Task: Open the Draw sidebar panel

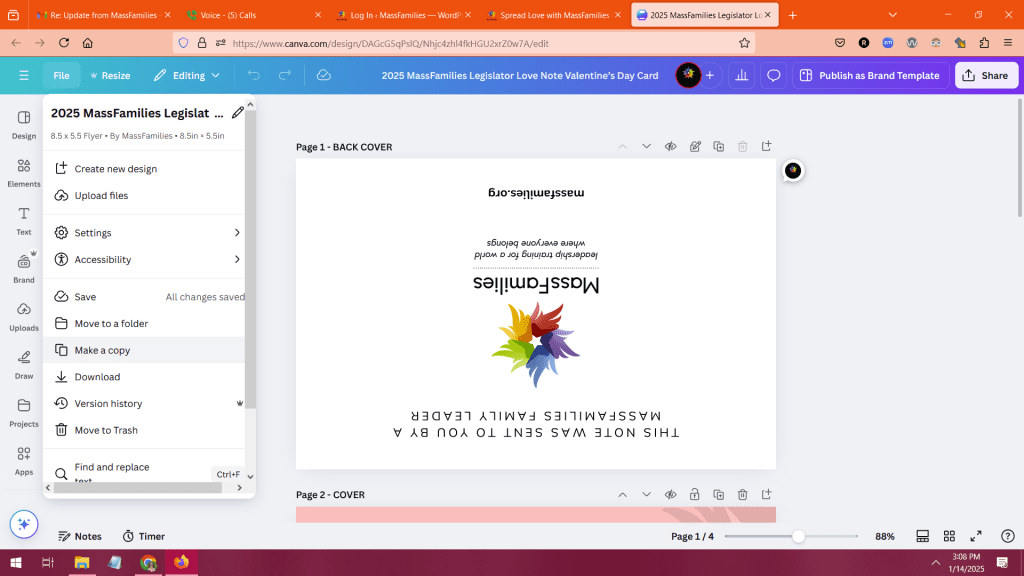Action: pos(24,364)
